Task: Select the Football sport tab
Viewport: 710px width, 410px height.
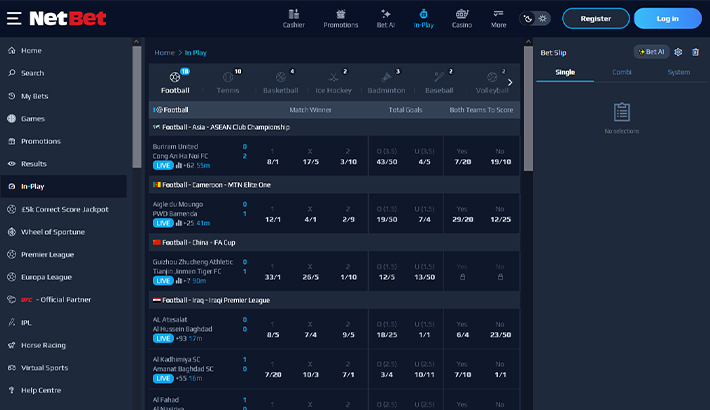Action: 175,82
